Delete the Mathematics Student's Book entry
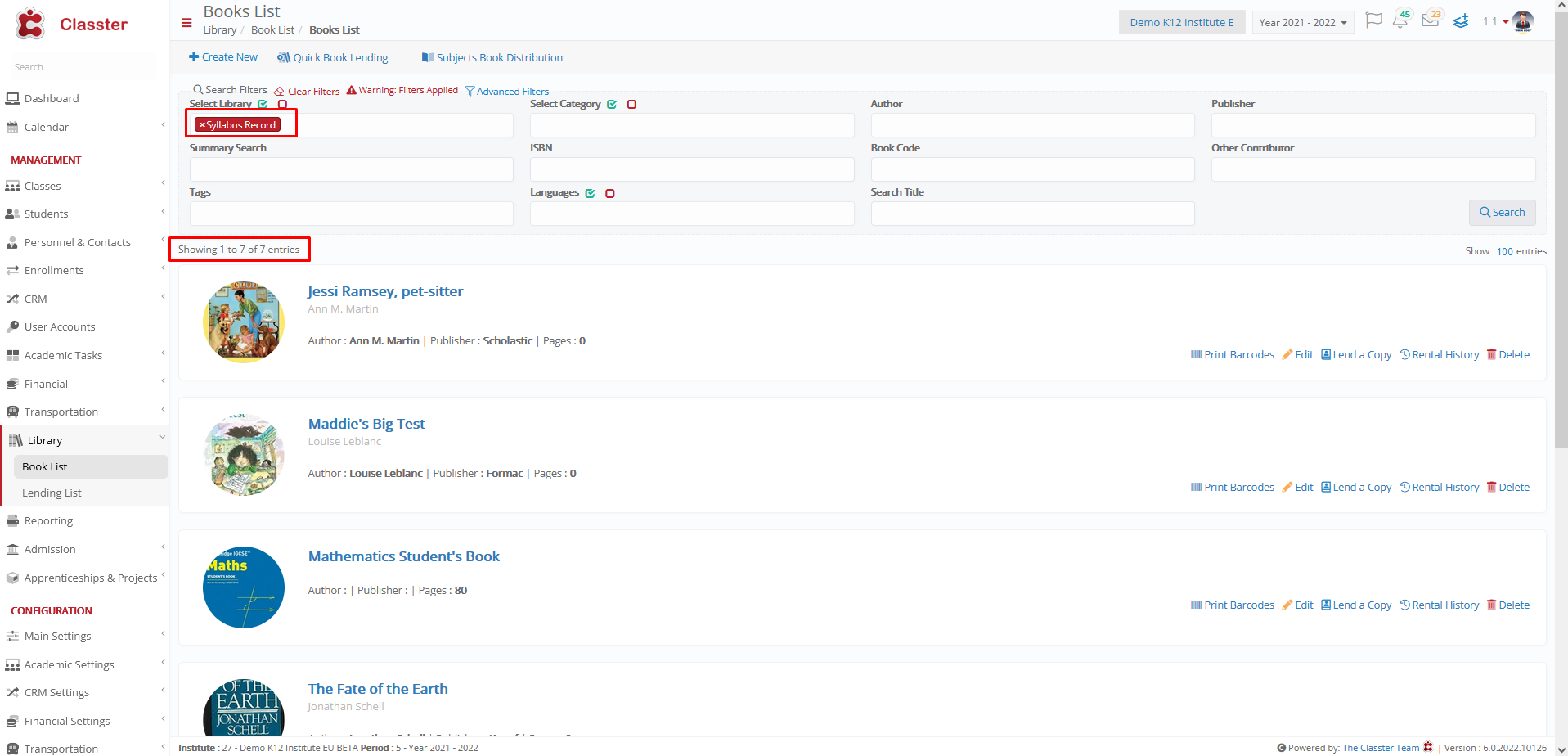The image size is (1568, 756). (x=1507, y=605)
